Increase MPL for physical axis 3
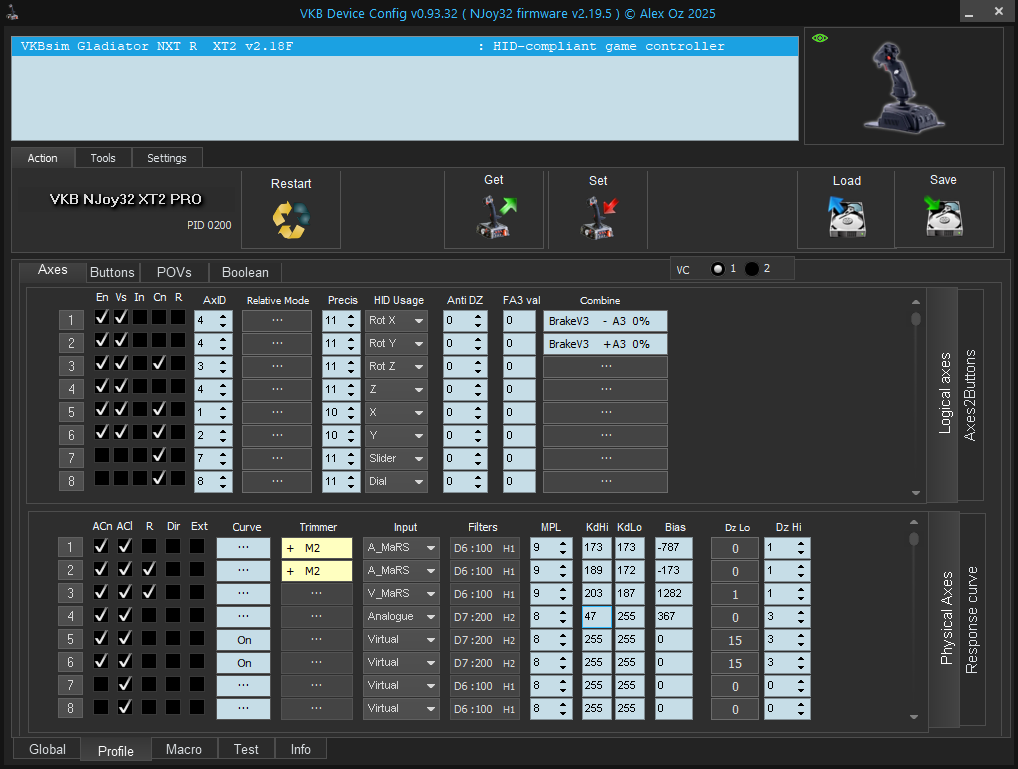This screenshot has width=1018, height=769. point(563,589)
